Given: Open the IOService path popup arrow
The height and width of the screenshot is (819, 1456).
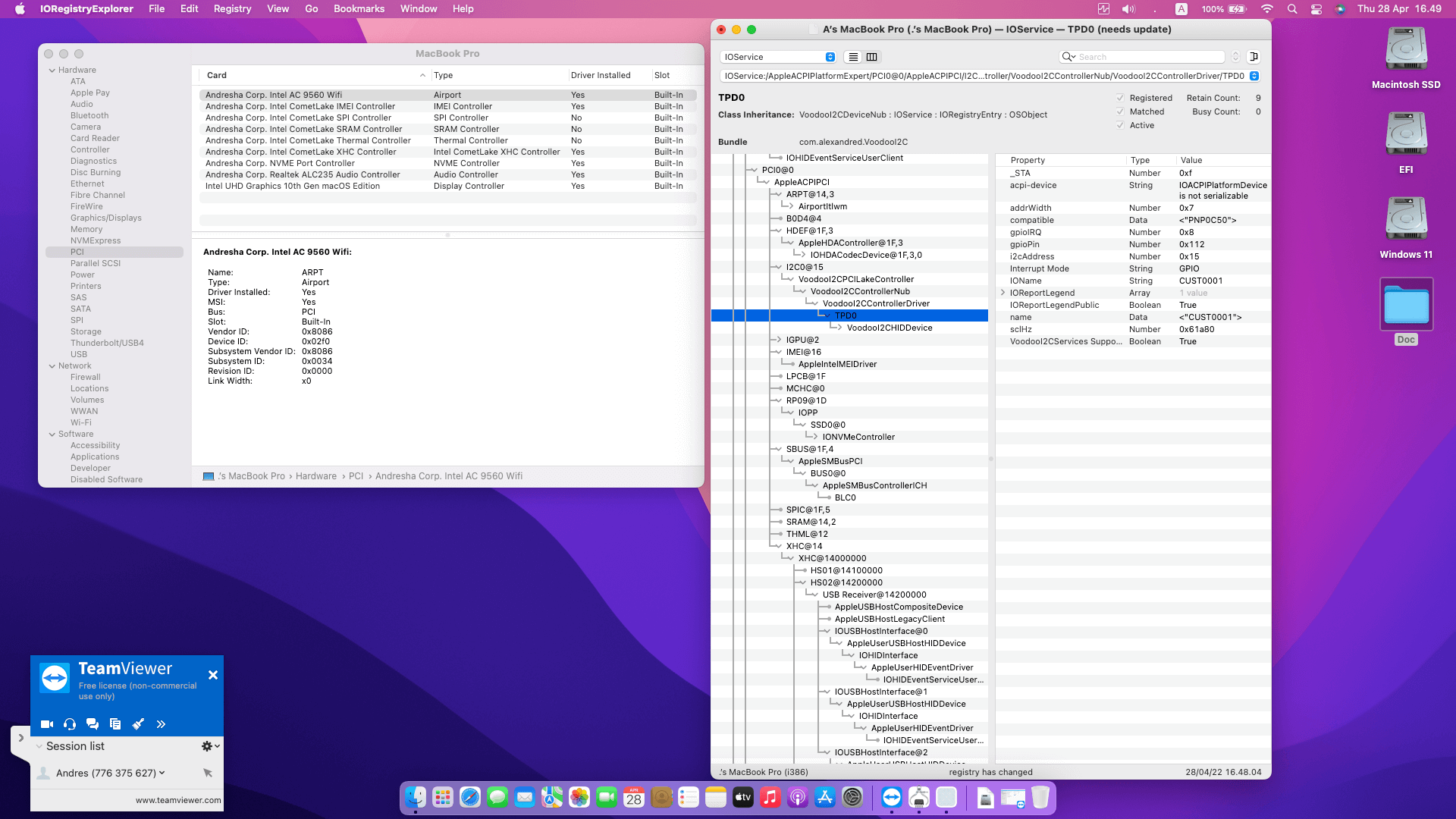Looking at the screenshot, I should 1254,76.
